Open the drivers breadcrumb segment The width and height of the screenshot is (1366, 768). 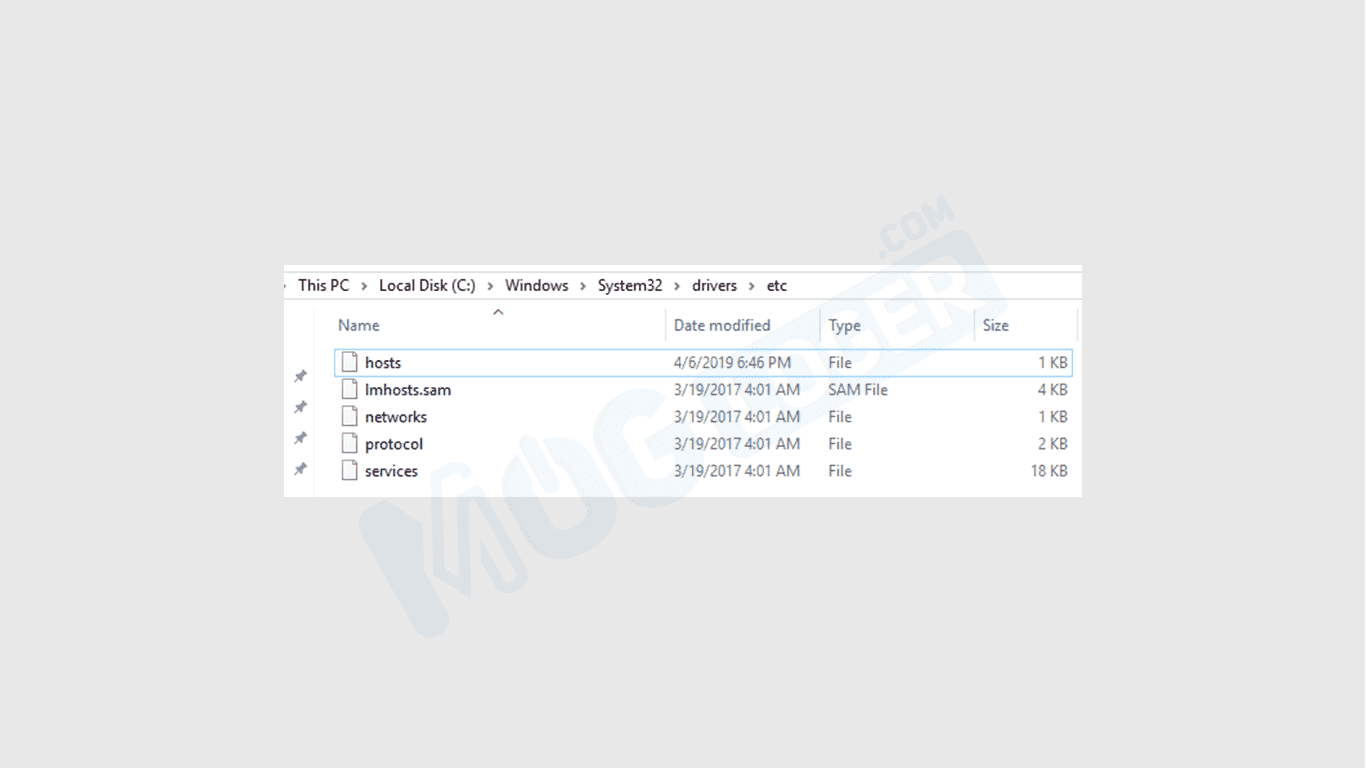714,285
